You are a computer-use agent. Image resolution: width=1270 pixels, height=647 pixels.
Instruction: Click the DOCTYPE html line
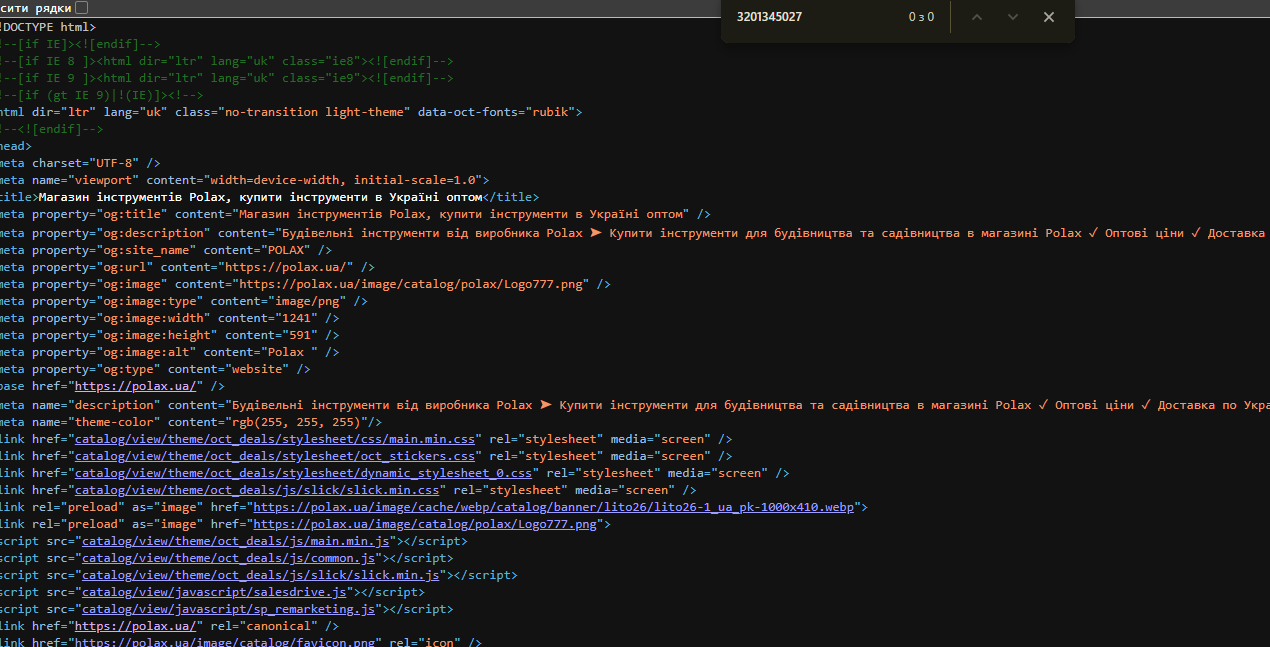click(48, 27)
